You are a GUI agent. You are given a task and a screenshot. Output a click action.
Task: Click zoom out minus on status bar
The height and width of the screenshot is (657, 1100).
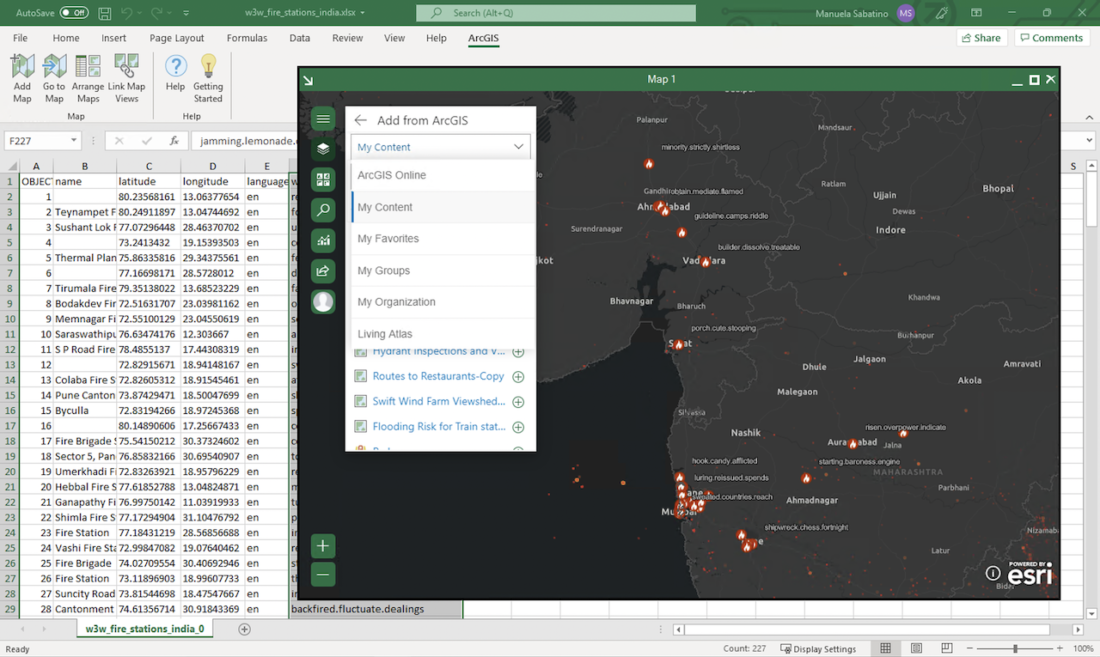click(970, 649)
